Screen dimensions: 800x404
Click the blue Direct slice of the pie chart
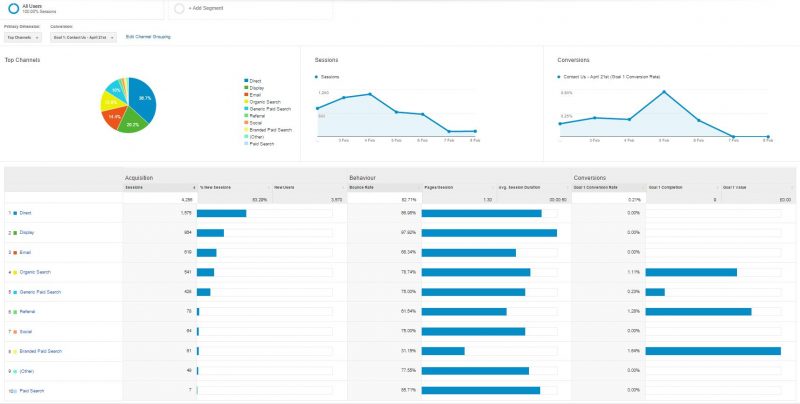pyautogui.click(x=142, y=98)
